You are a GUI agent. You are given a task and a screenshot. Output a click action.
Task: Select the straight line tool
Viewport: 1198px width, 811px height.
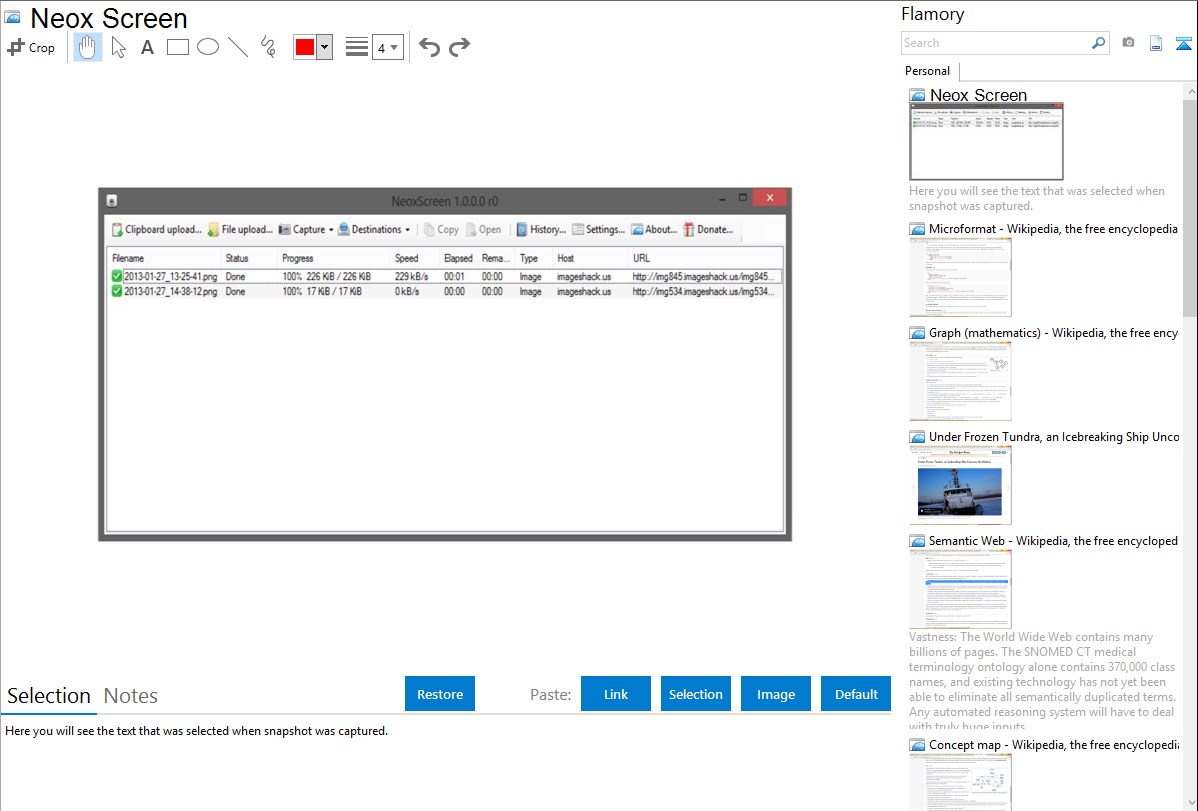click(x=238, y=47)
